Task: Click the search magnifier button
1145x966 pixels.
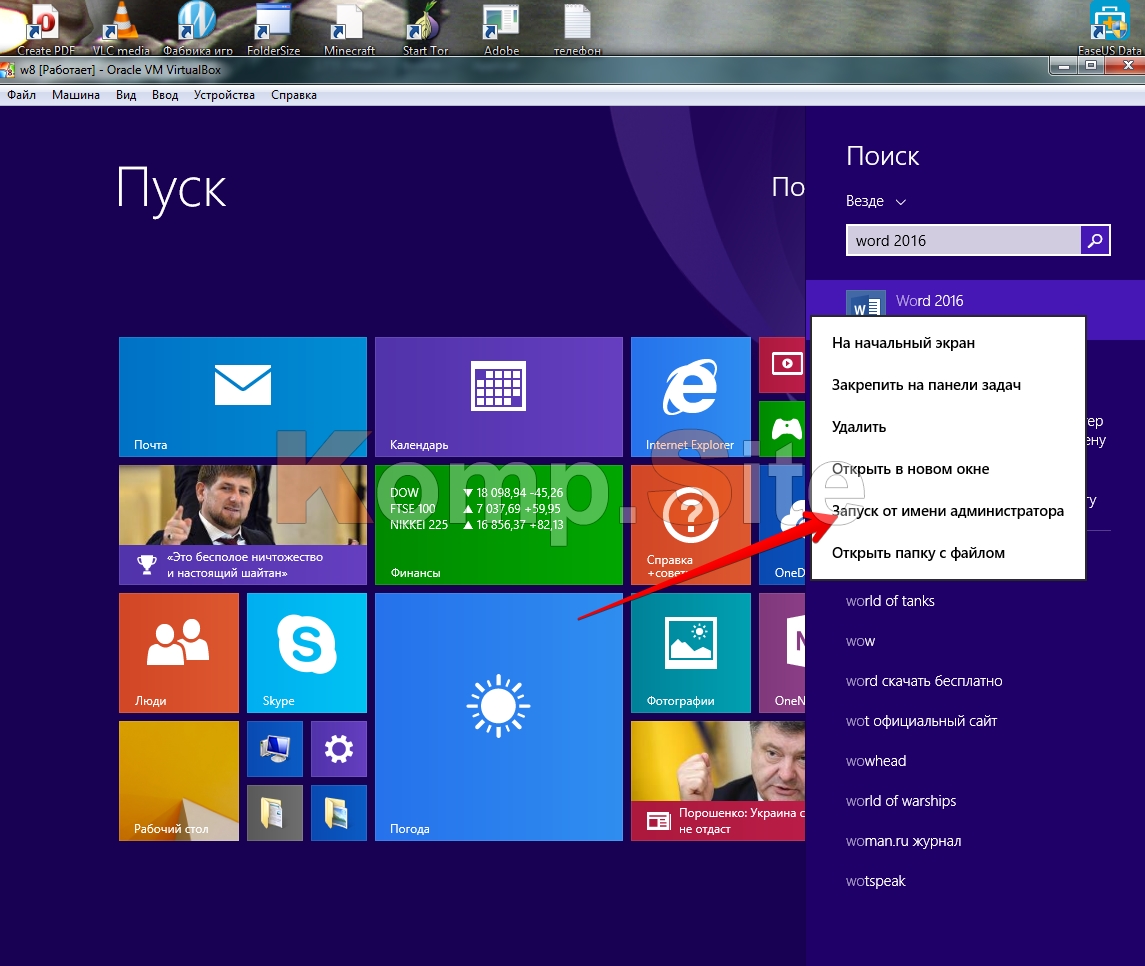Action: (x=1095, y=240)
